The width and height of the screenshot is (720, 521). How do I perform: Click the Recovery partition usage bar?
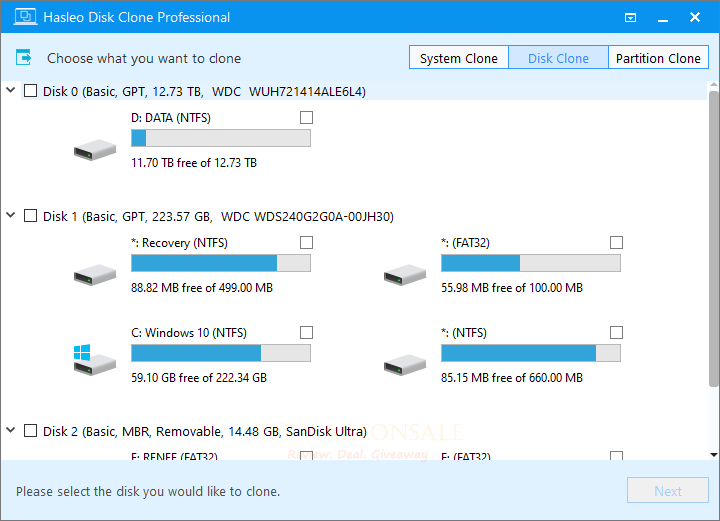221,263
